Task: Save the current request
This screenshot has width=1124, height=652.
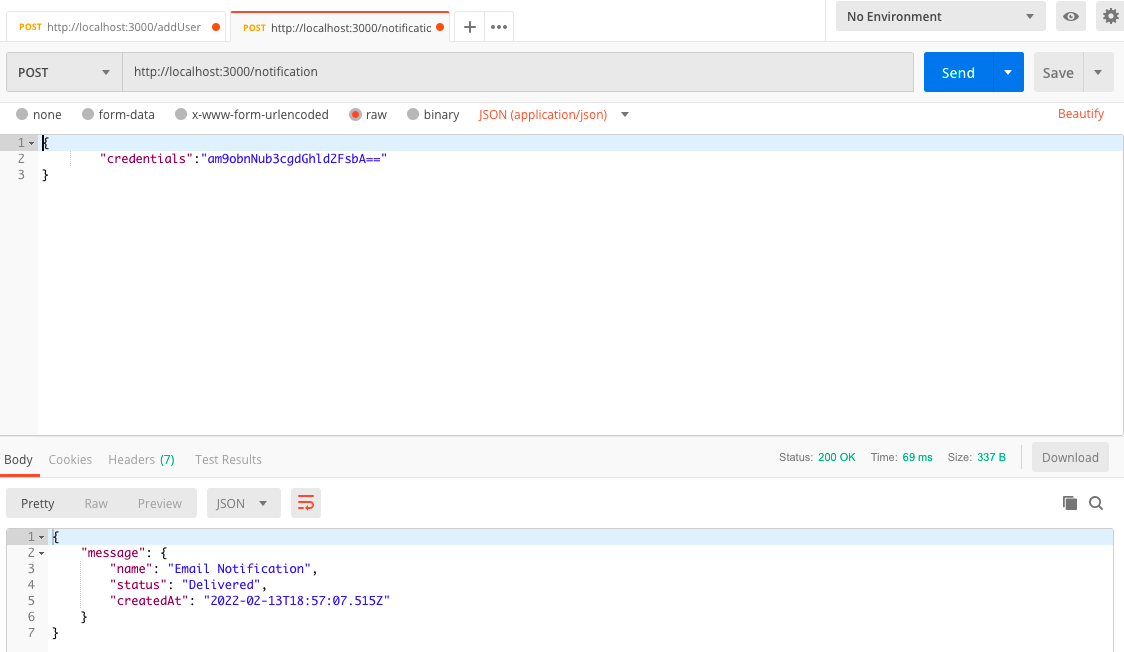Action: tap(1058, 72)
